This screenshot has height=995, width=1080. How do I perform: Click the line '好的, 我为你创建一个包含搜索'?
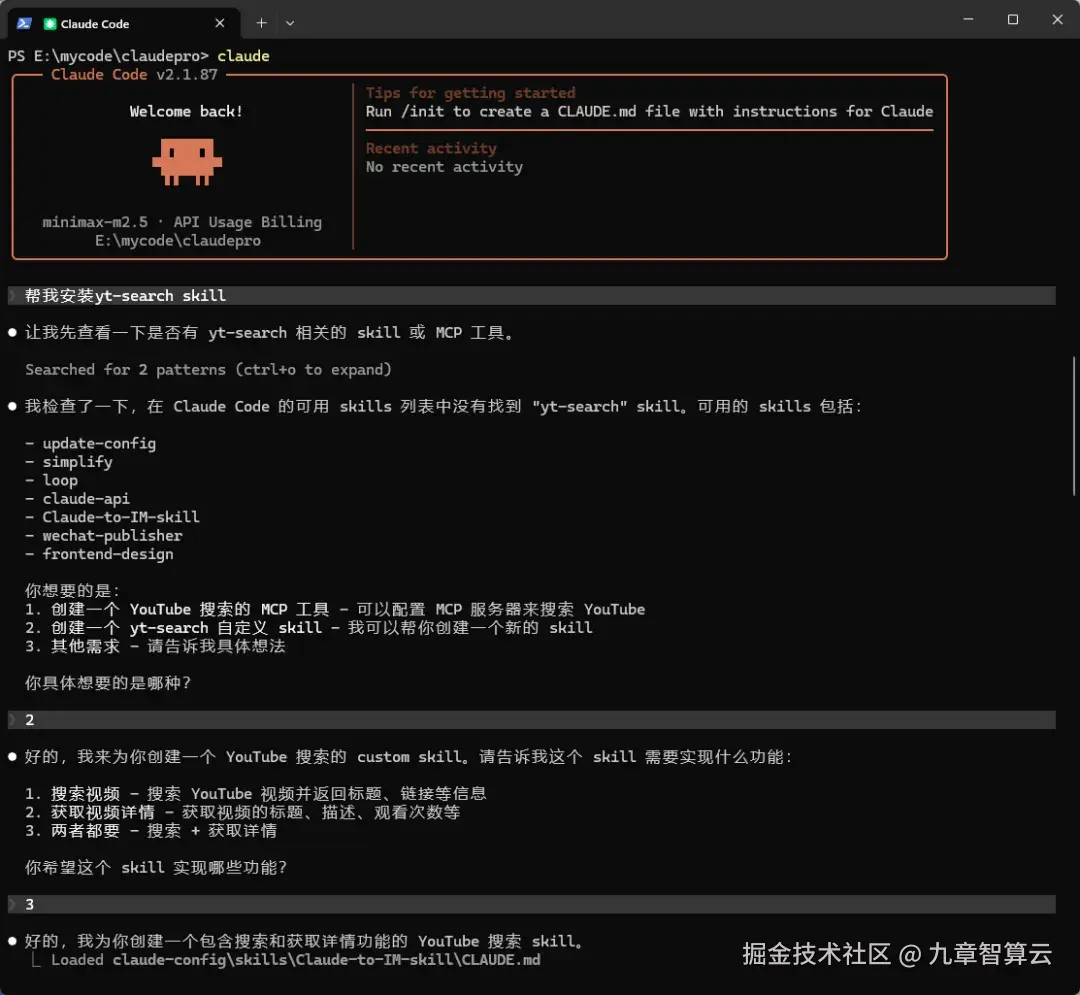click(304, 941)
